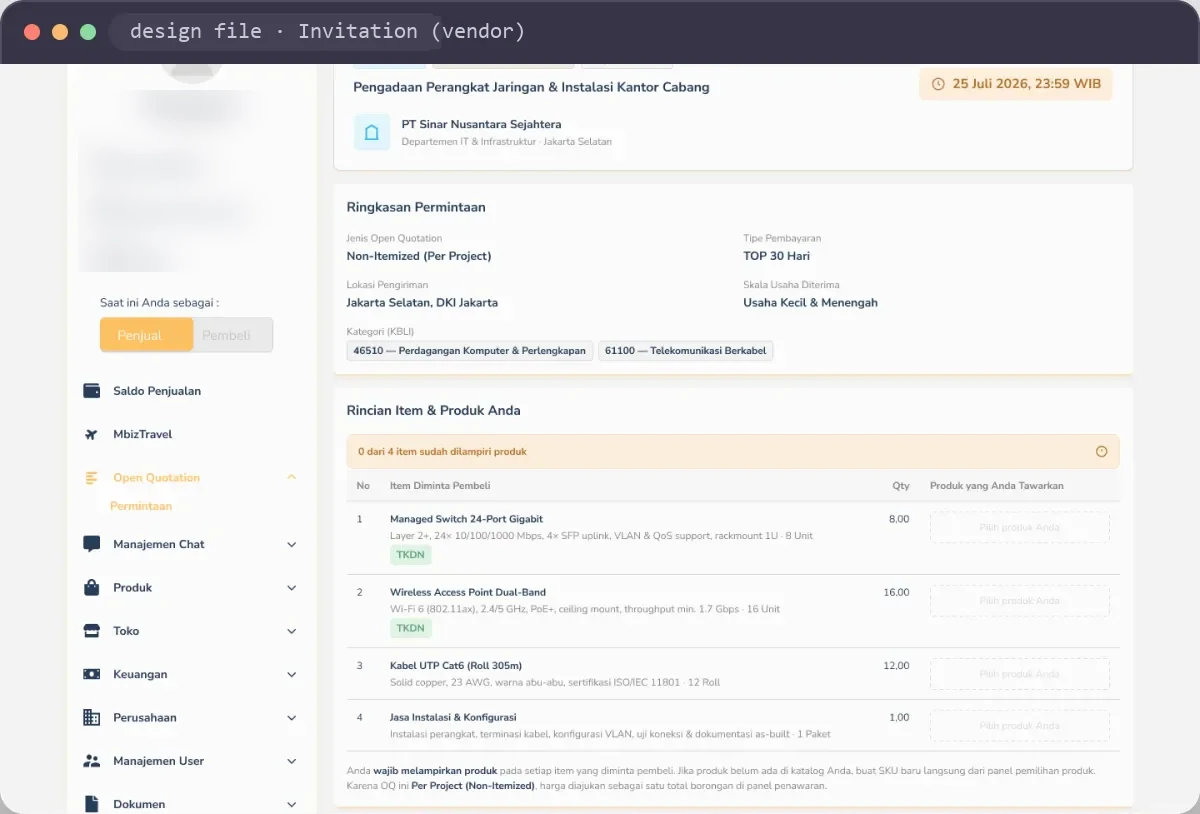Click the Manajemen Chat speech bubble icon

(92, 544)
